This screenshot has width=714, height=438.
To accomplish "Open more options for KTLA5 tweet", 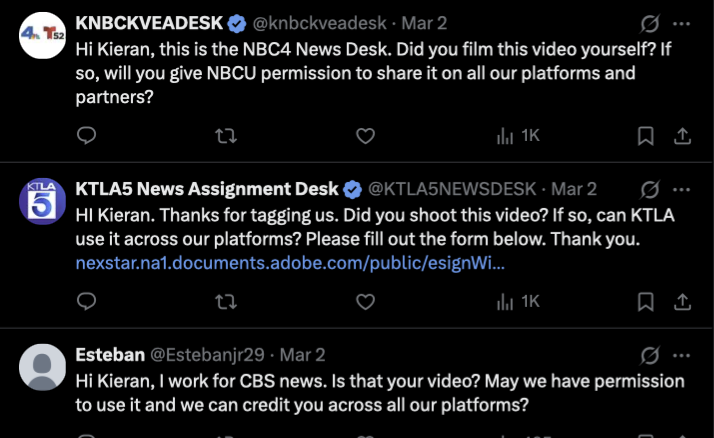I will click(x=681, y=189).
